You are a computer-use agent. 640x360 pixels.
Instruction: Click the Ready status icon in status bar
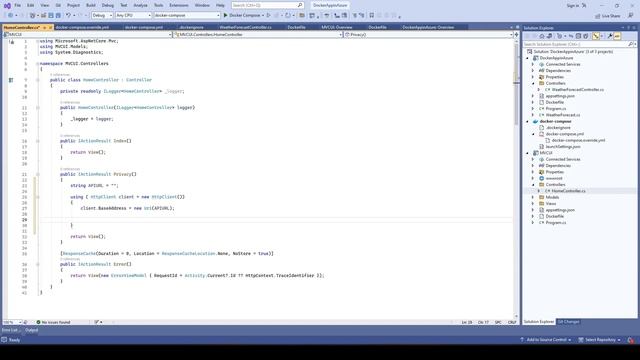pyautogui.click(x=4, y=340)
